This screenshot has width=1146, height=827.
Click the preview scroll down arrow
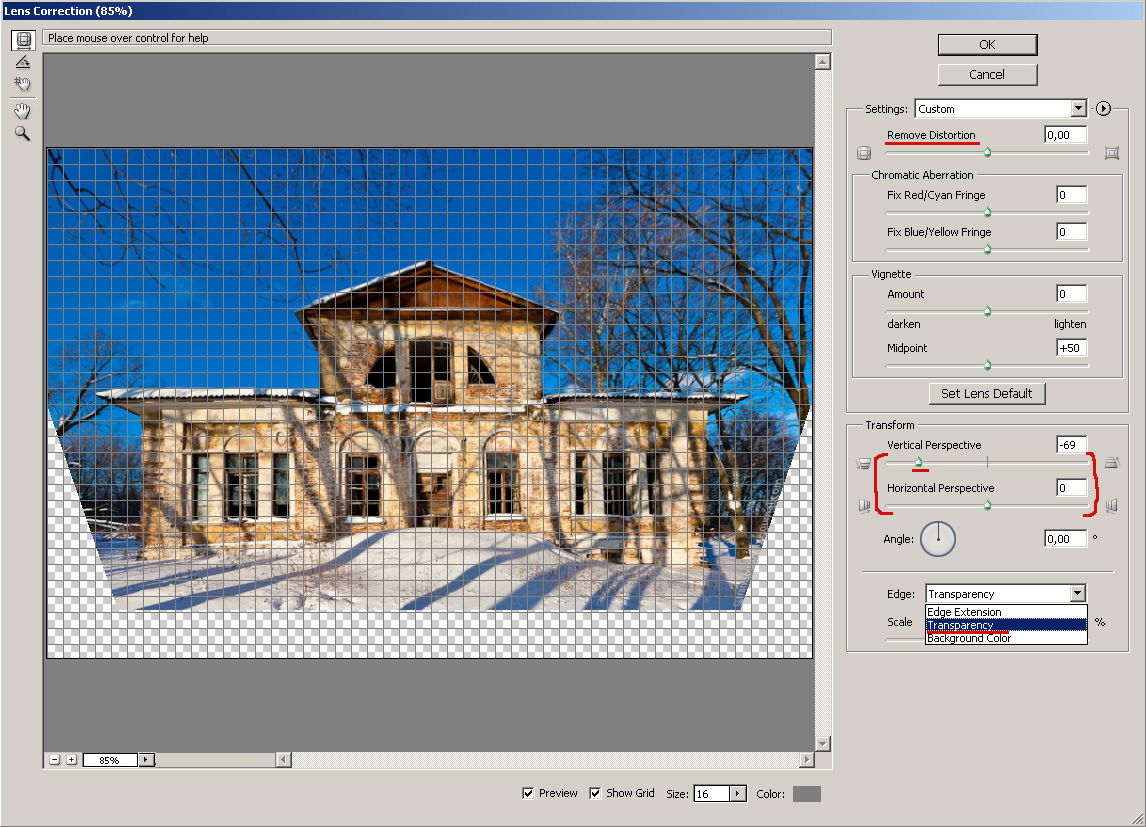tap(823, 744)
